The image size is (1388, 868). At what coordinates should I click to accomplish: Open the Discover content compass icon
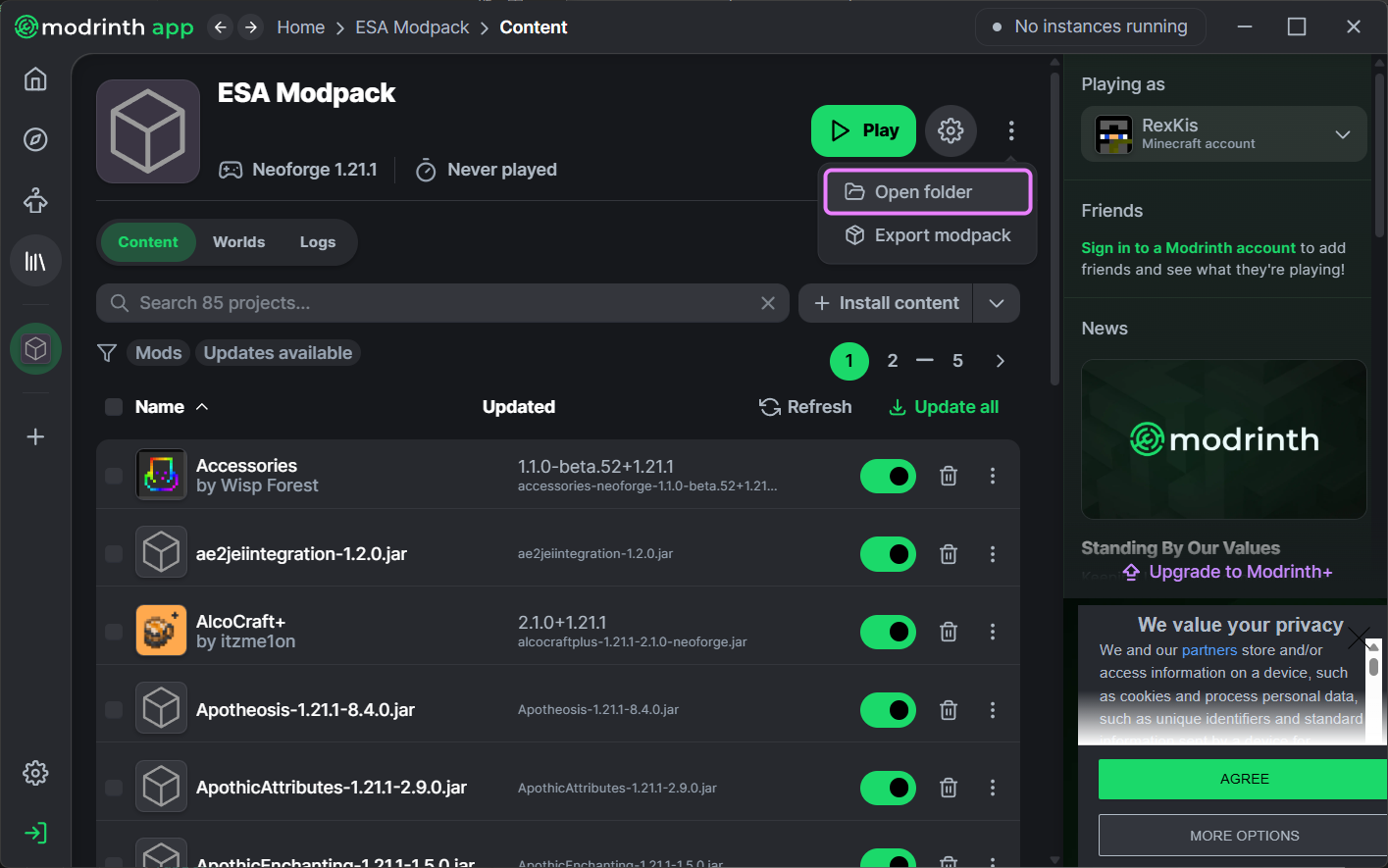(x=35, y=140)
